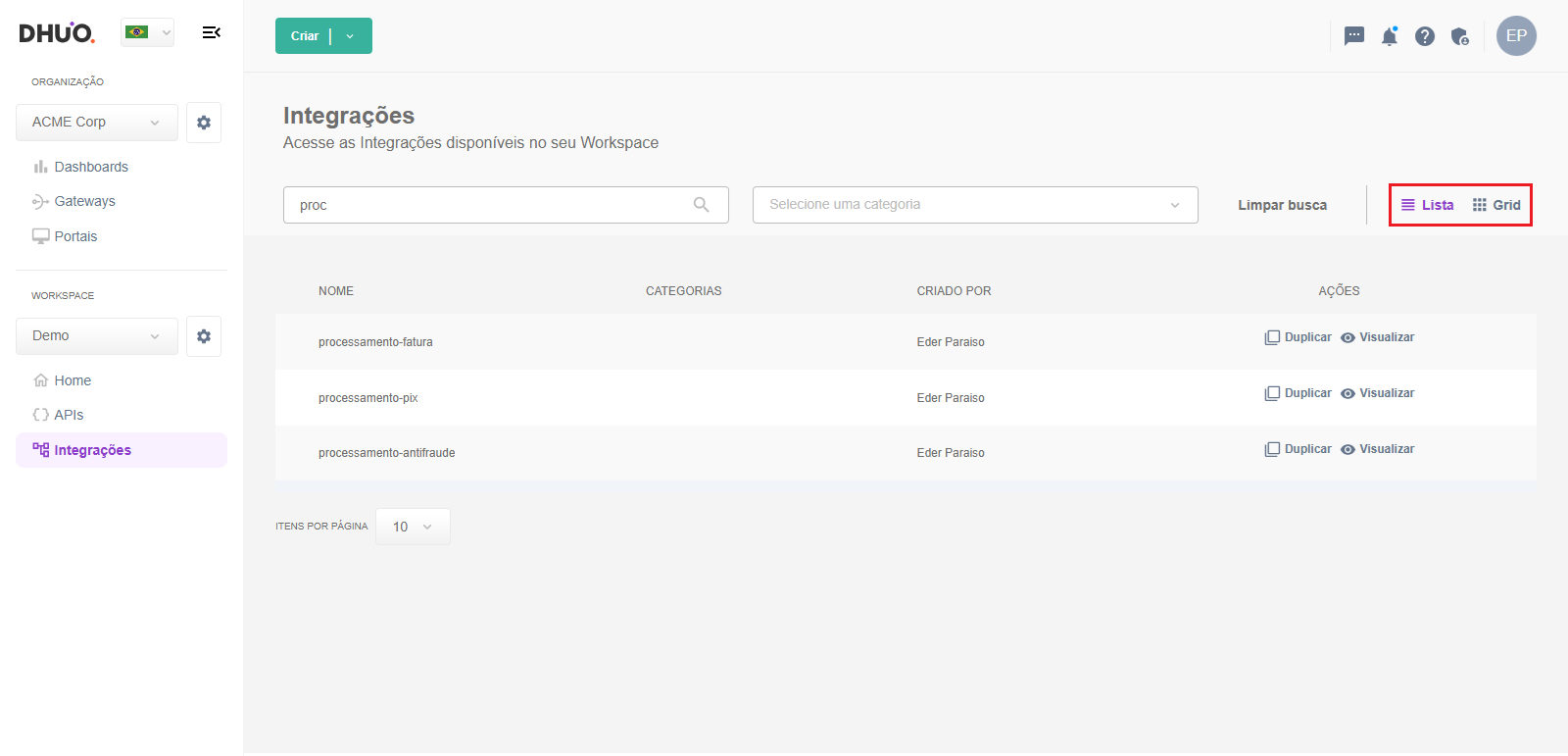Open the ACME Corp organization dropdown
1568x756 pixels.
point(97,123)
